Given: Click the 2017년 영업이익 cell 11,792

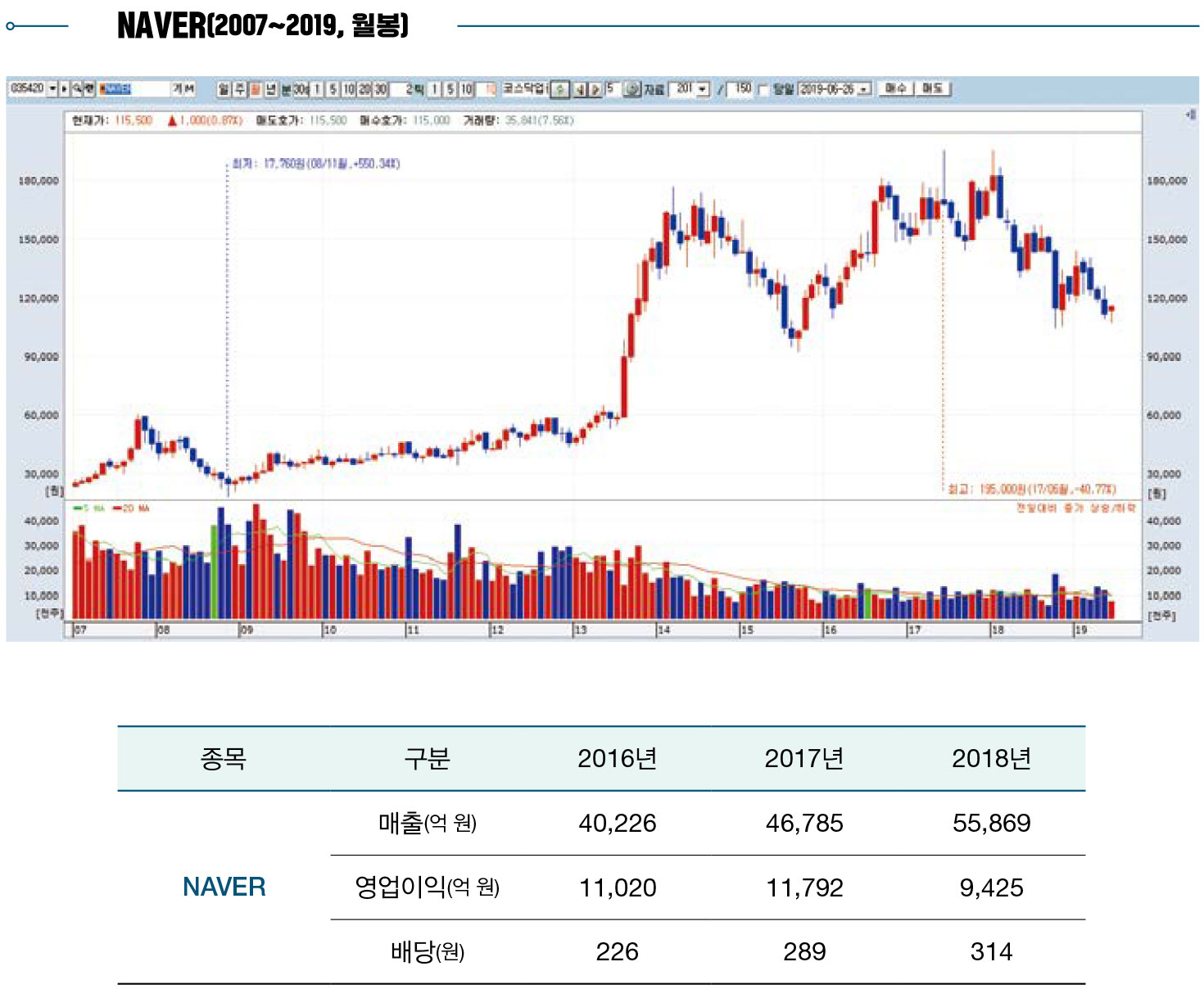Looking at the screenshot, I should [x=804, y=887].
